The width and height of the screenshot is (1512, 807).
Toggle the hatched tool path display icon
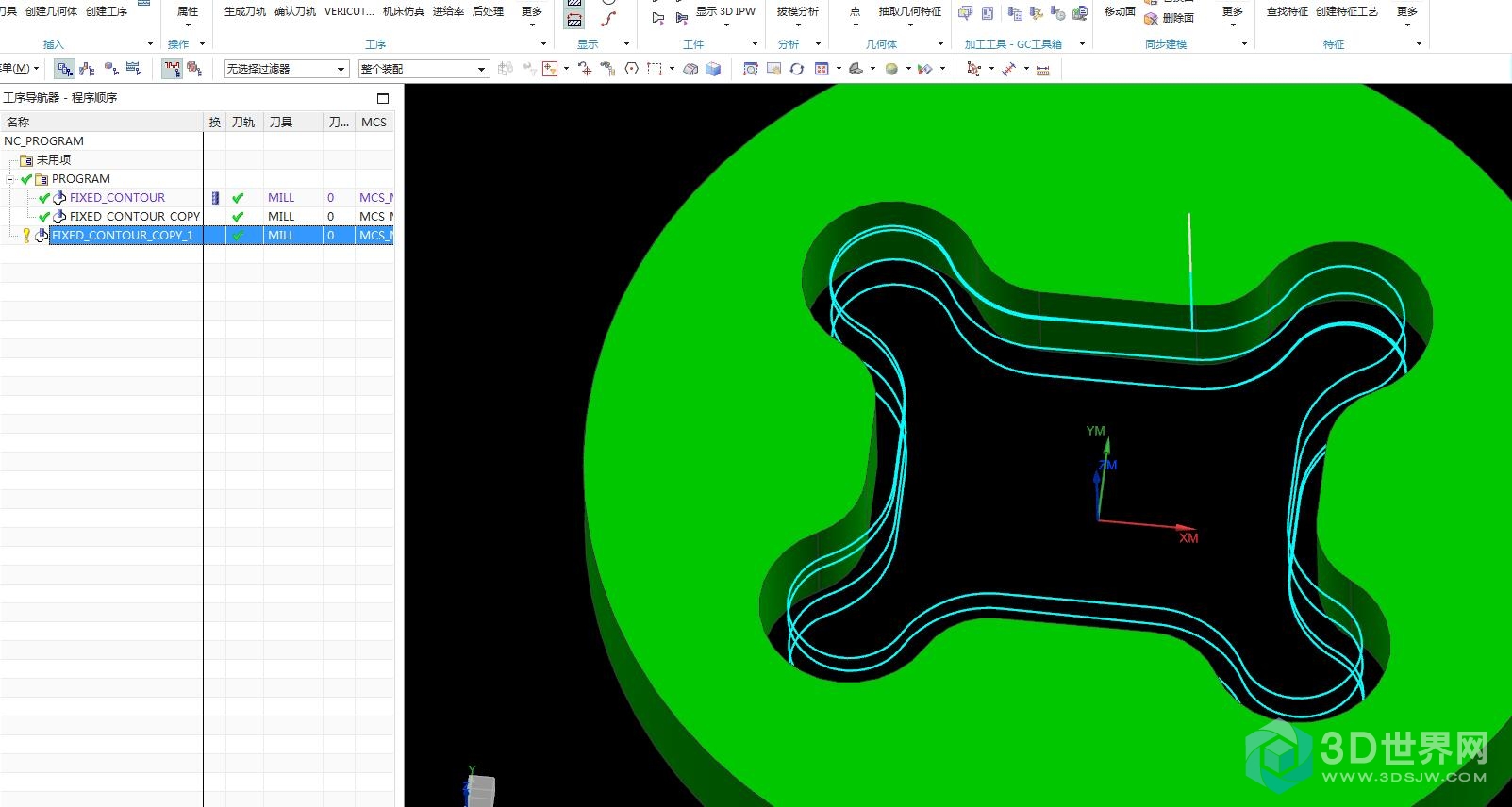[573, 19]
